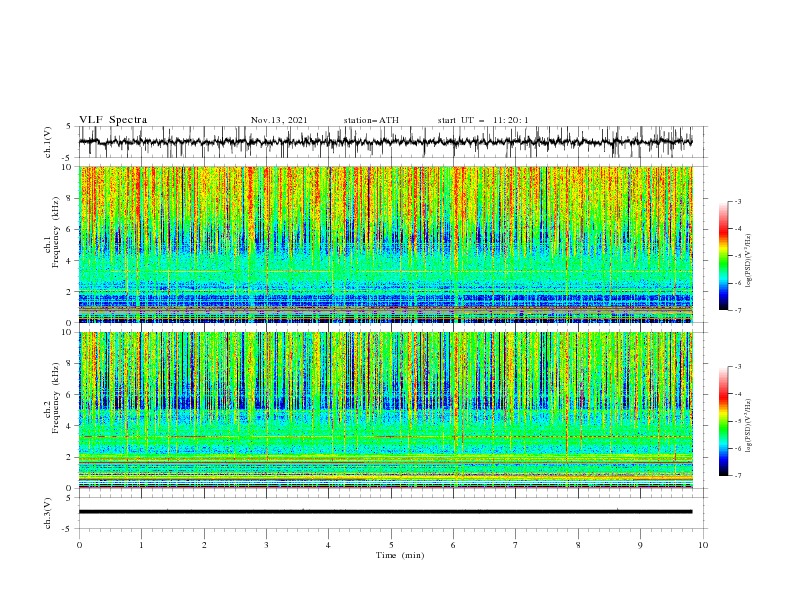
Task: Click the ch.2 "Frequency (kHz)" axis label
Action: tap(56, 398)
